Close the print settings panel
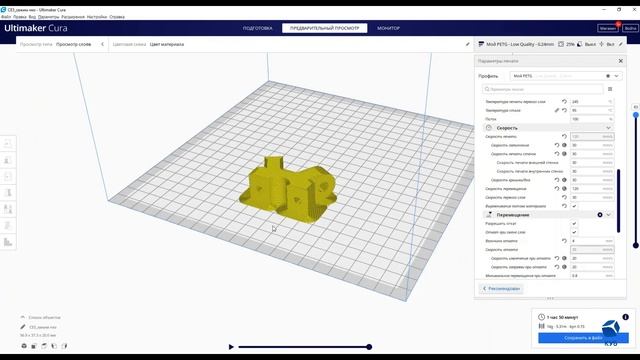The image size is (640, 360). coord(620,61)
